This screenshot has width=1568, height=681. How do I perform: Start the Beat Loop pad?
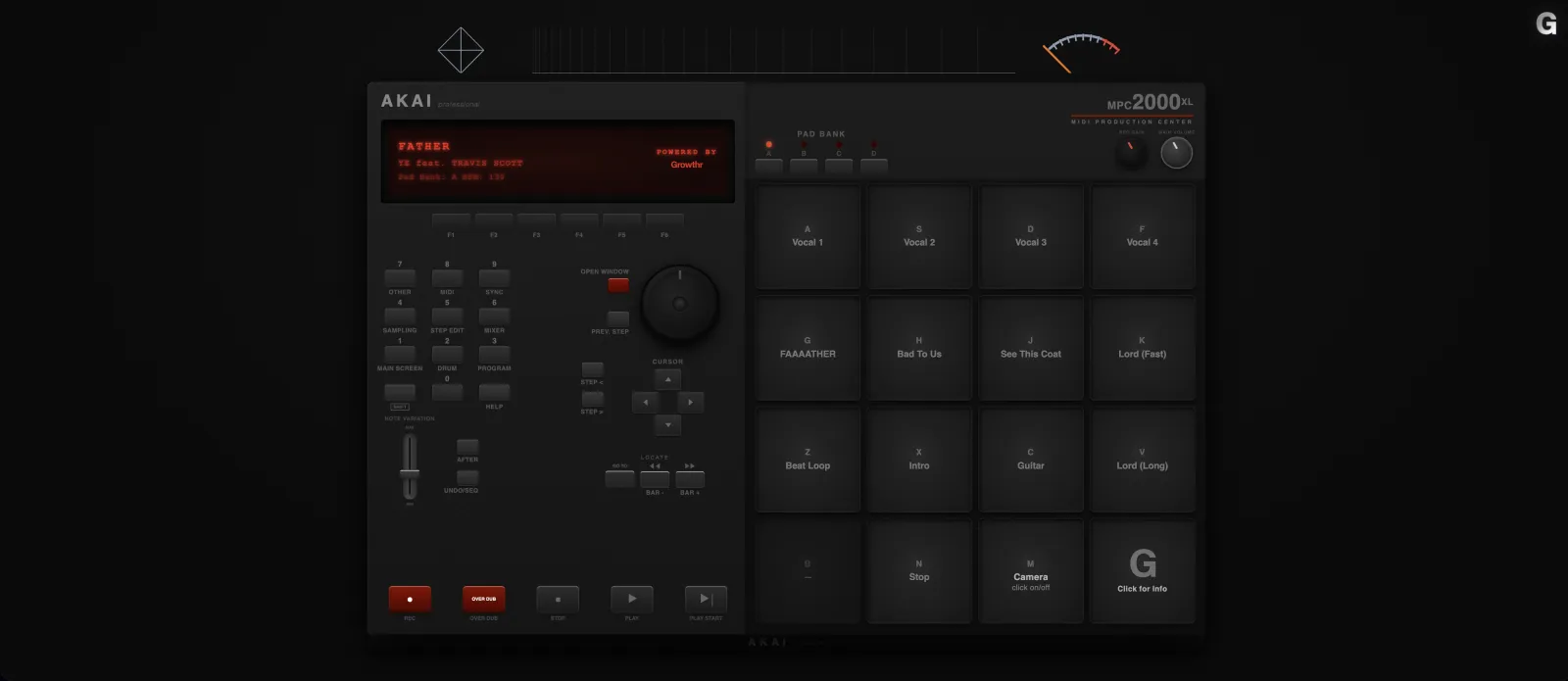808,460
